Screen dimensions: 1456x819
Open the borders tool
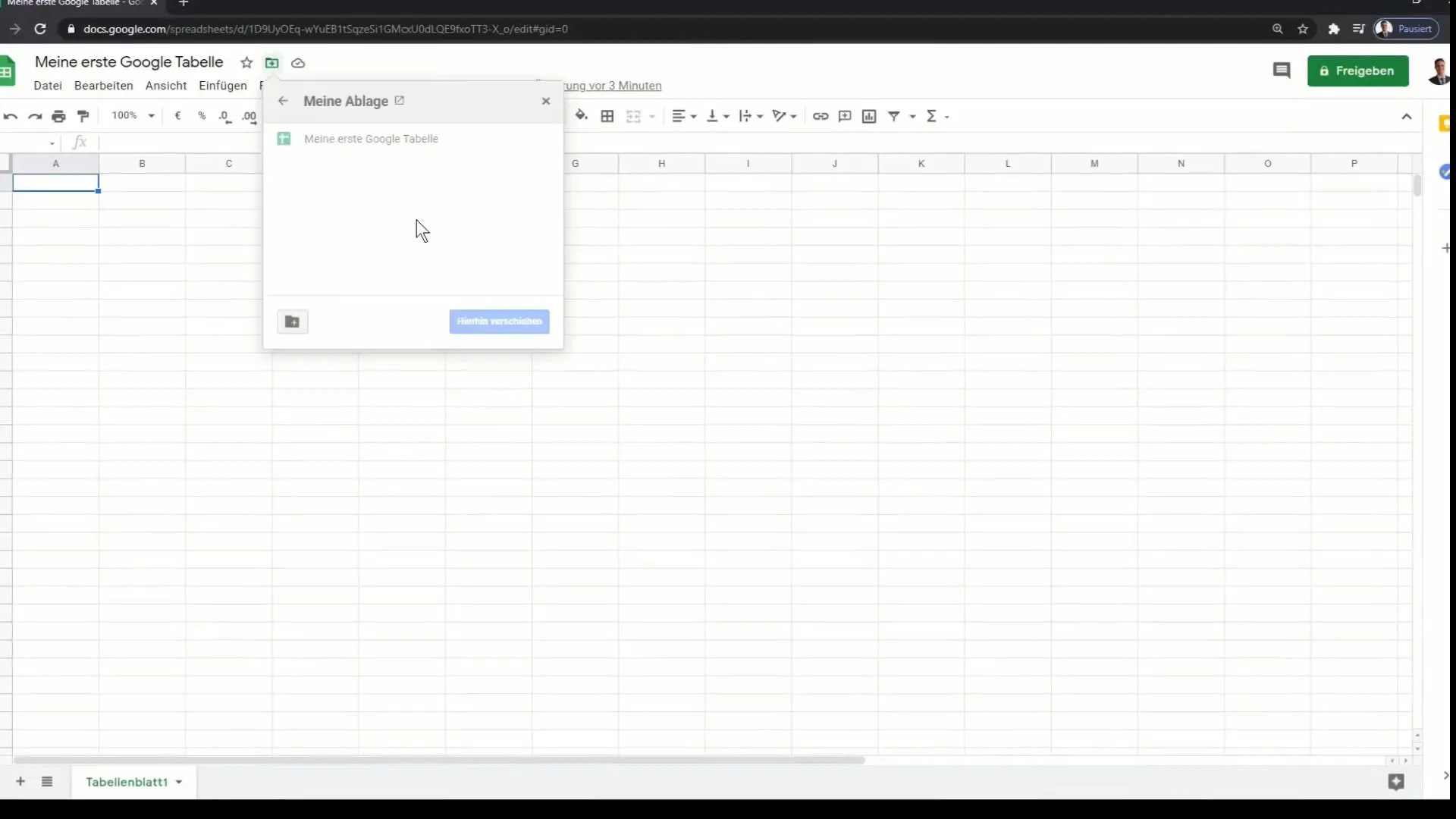tap(607, 116)
